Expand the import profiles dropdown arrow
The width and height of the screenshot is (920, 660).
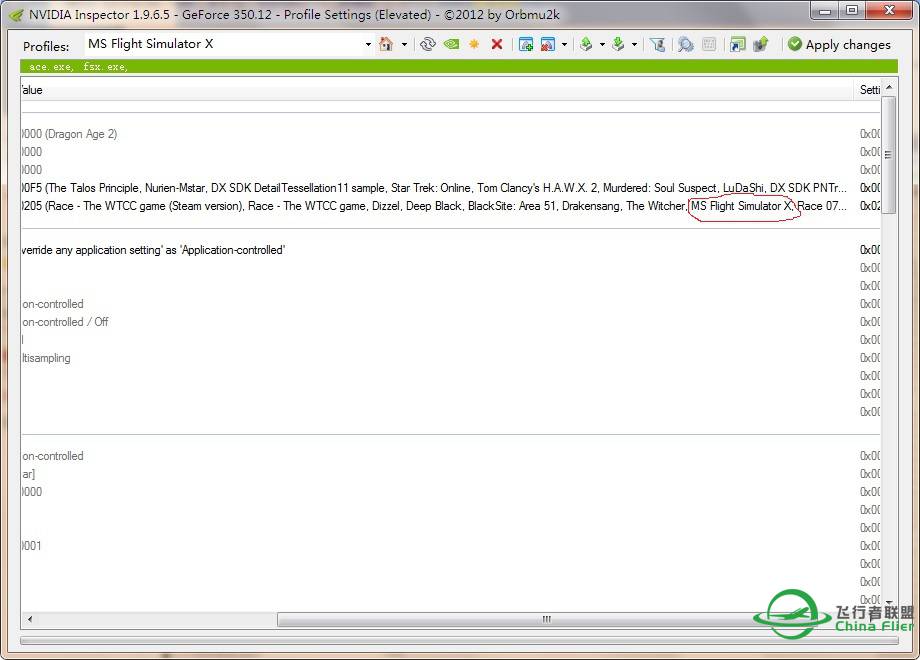click(x=634, y=44)
